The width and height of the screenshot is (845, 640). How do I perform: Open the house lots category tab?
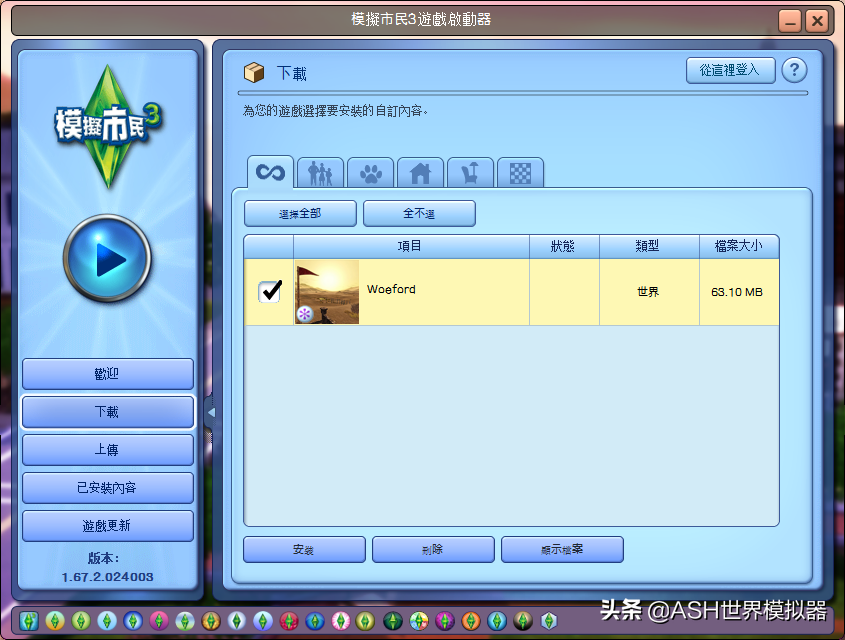point(420,172)
